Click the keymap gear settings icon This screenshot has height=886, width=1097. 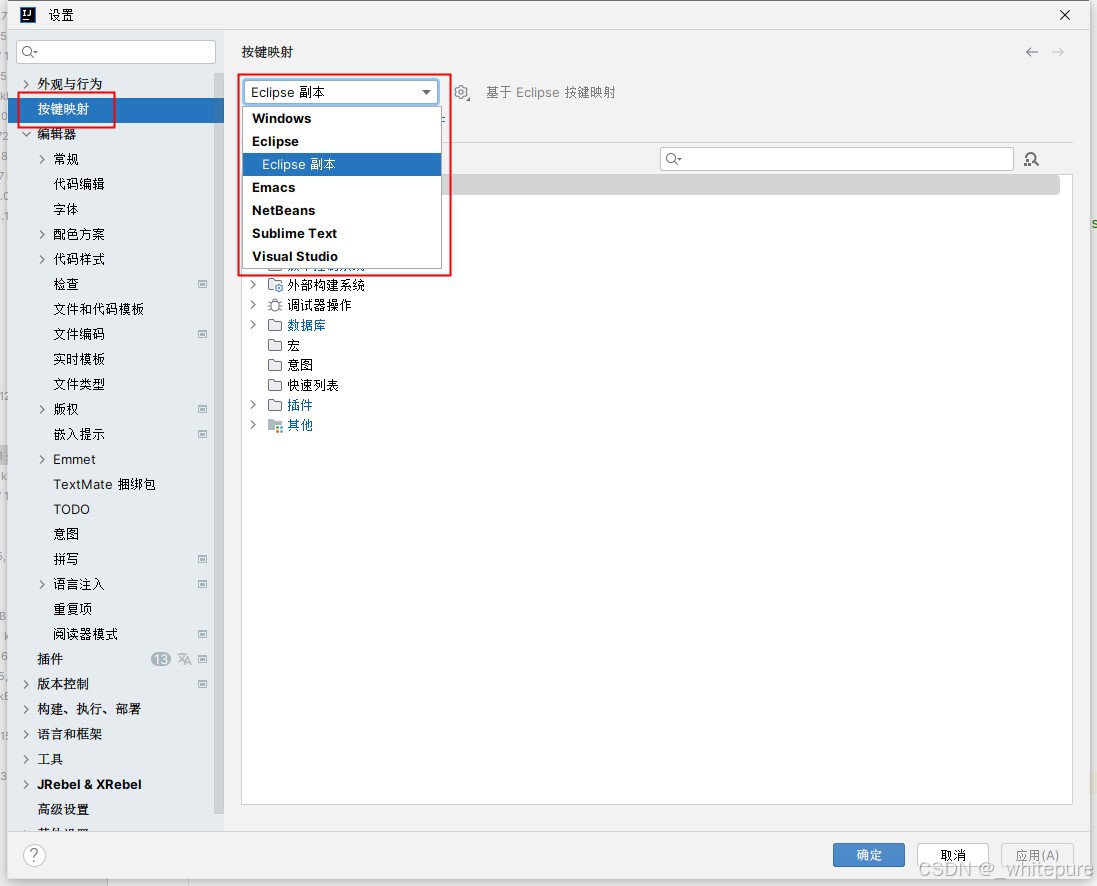pyautogui.click(x=461, y=92)
